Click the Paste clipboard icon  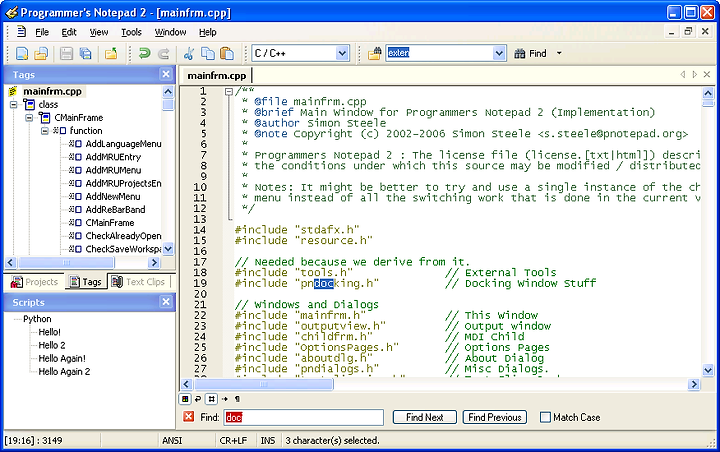tap(227, 53)
